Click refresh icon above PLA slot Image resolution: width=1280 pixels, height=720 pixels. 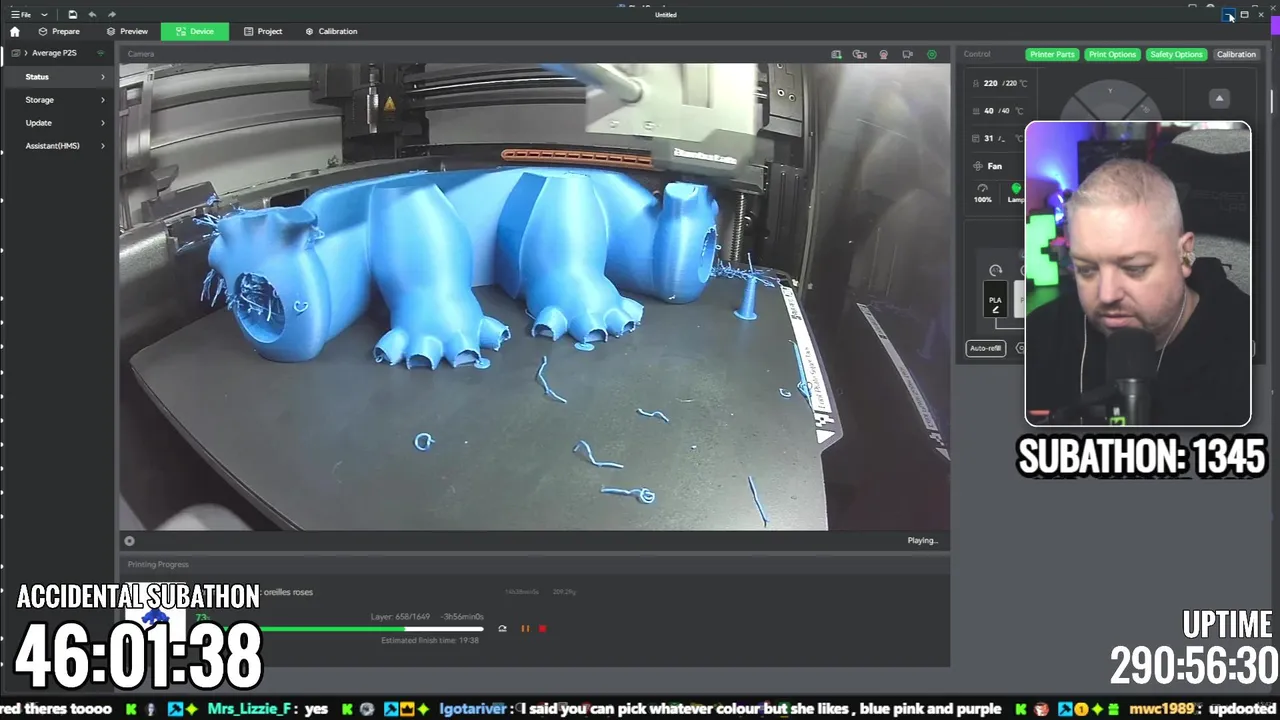(x=995, y=271)
